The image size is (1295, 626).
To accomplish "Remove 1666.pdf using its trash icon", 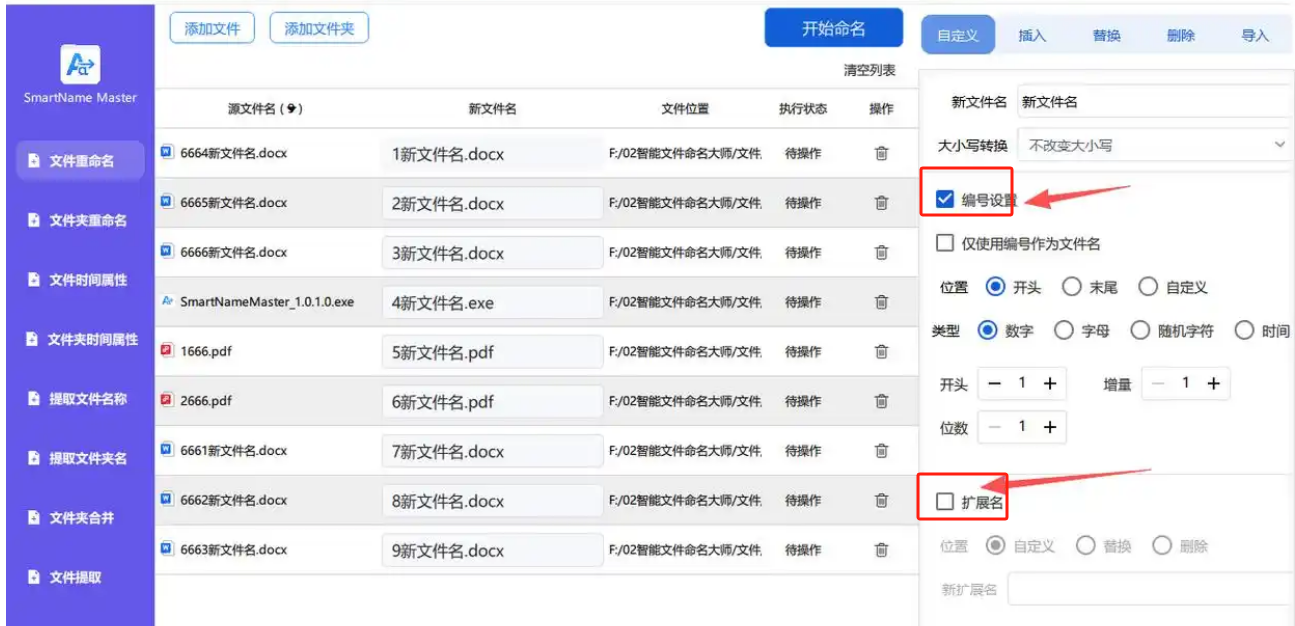I will tap(881, 351).
